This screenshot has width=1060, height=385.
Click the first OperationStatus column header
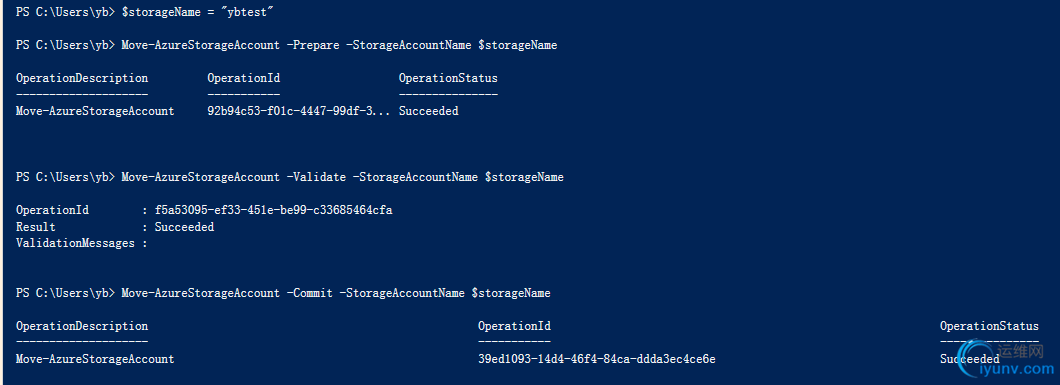pos(448,78)
